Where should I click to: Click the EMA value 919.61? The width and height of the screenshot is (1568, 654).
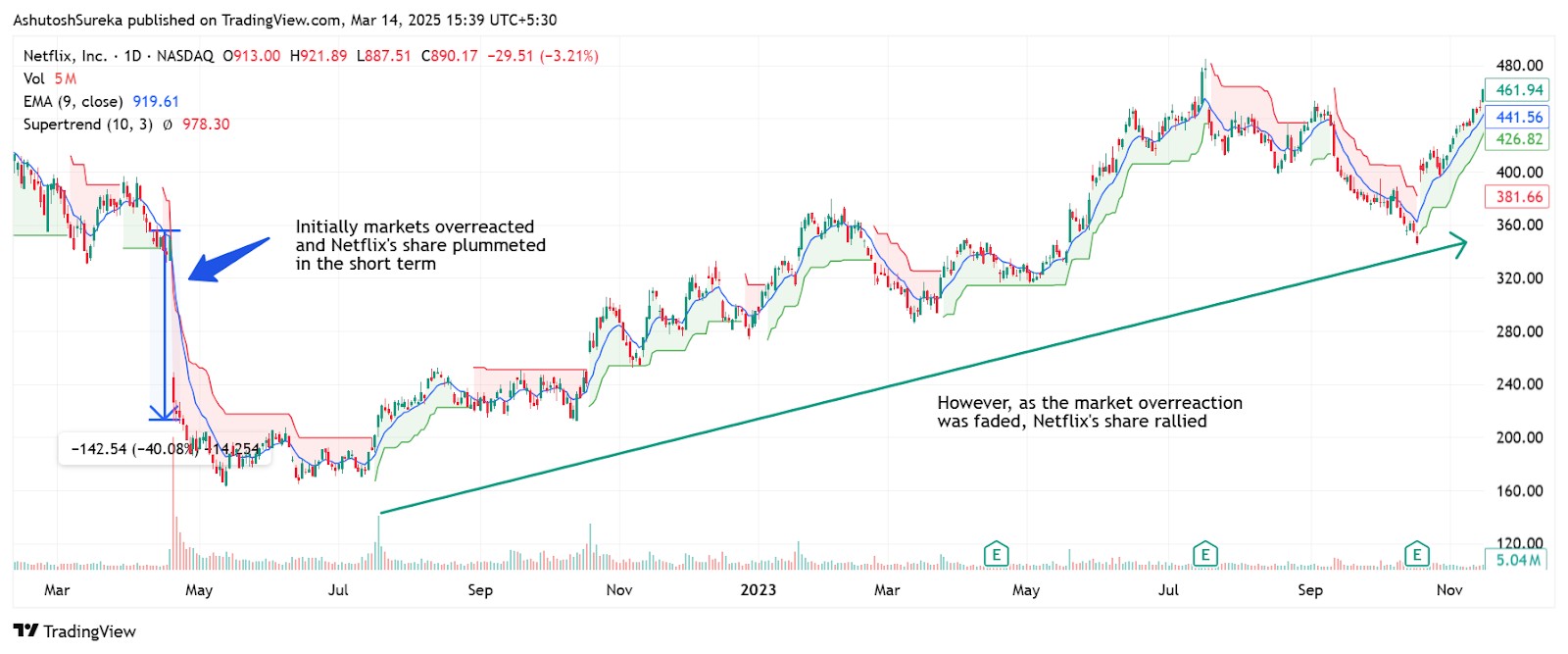156,102
